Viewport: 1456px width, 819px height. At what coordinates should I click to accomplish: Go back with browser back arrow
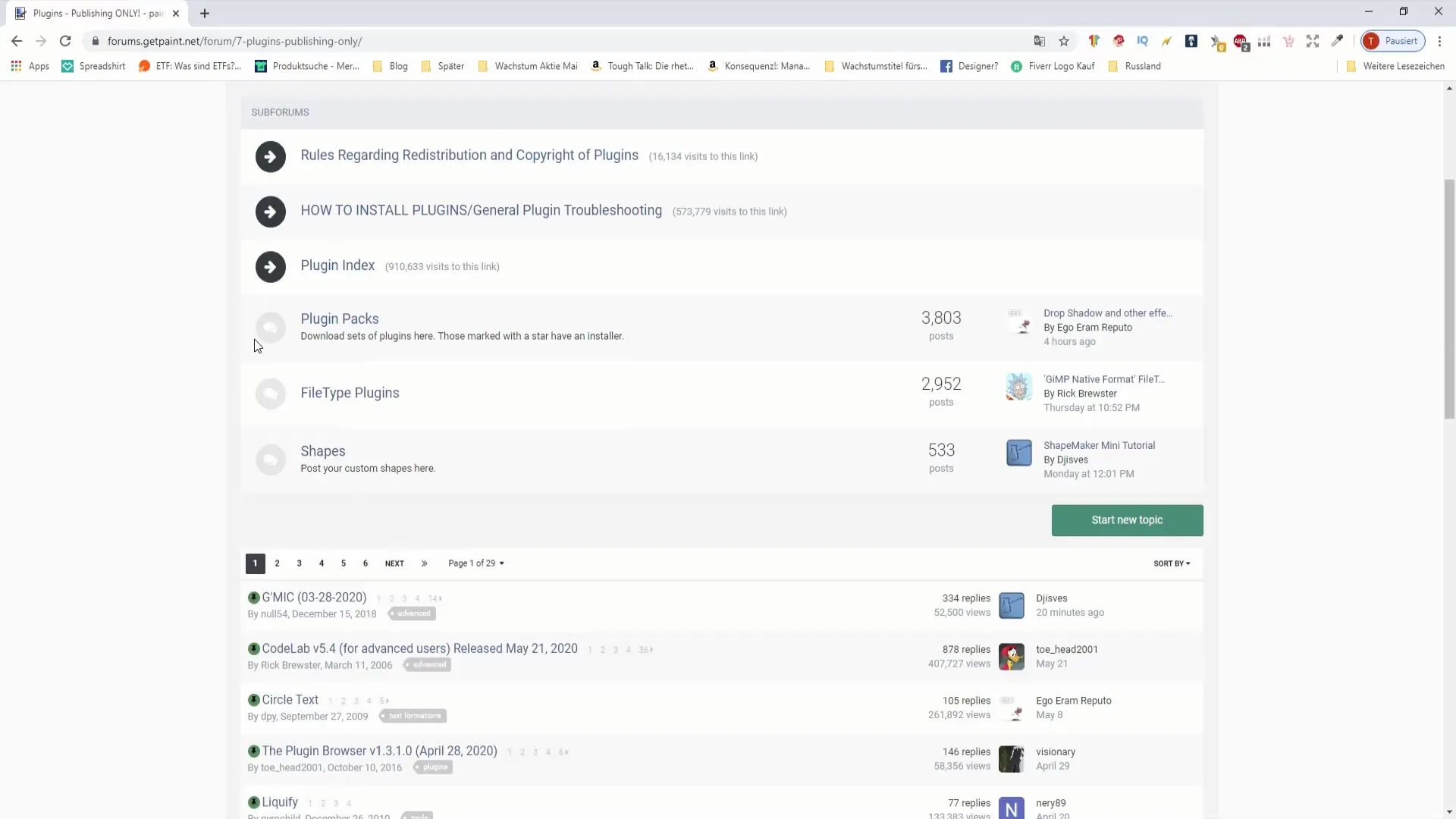tap(17, 41)
